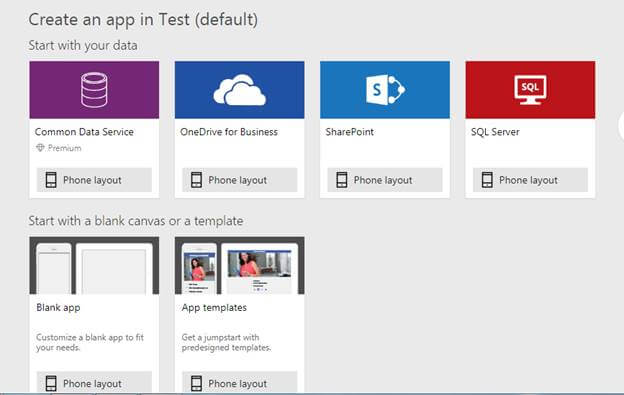Choose Phone layout for SQL Server
This screenshot has width=624, height=395.
click(x=530, y=180)
